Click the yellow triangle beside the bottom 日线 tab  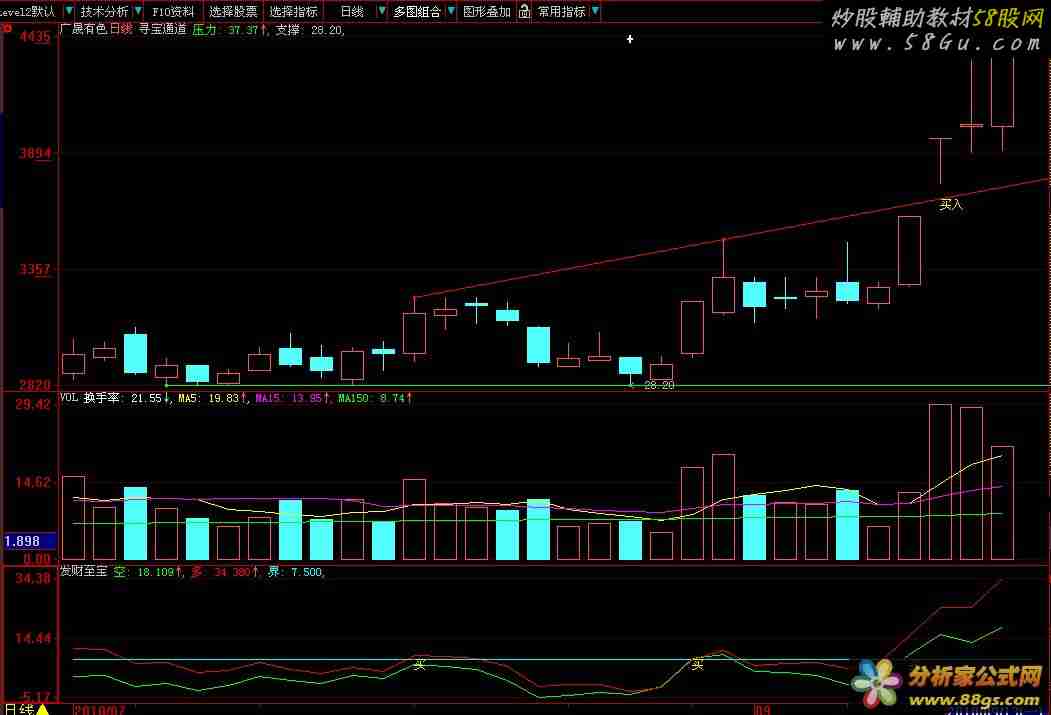pyautogui.click(x=42, y=709)
